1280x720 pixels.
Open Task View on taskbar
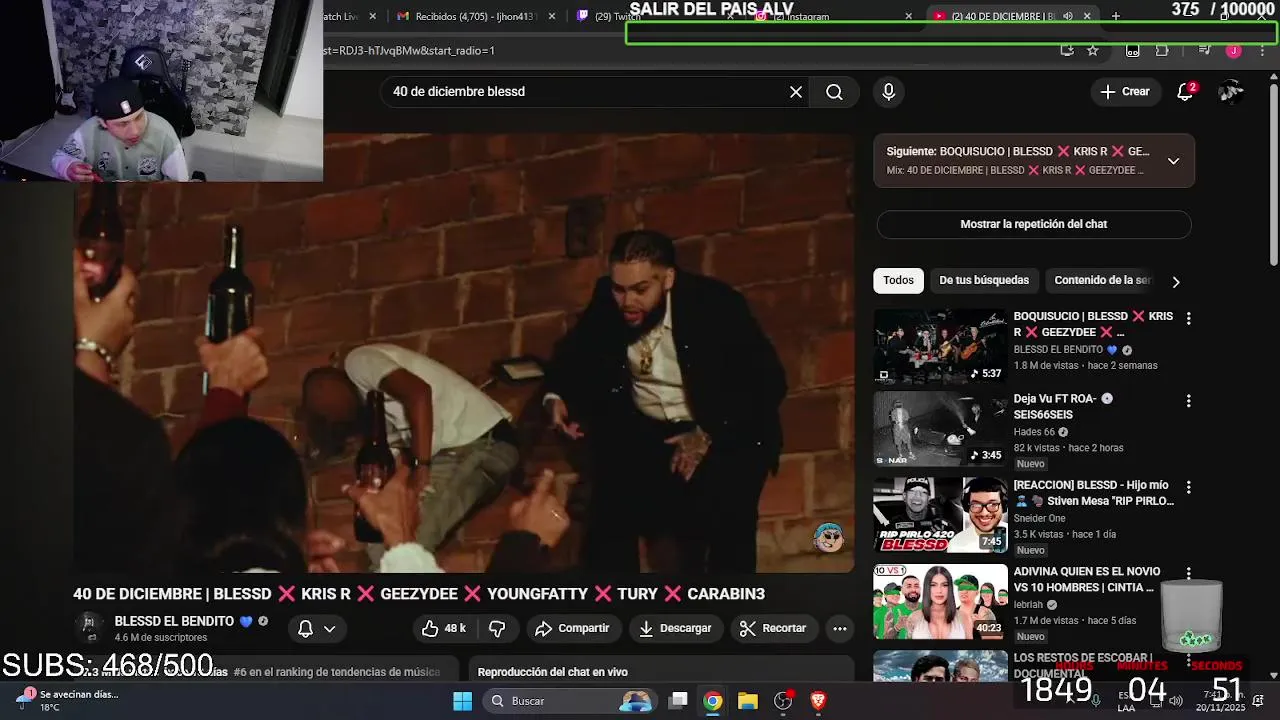pos(678,701)
